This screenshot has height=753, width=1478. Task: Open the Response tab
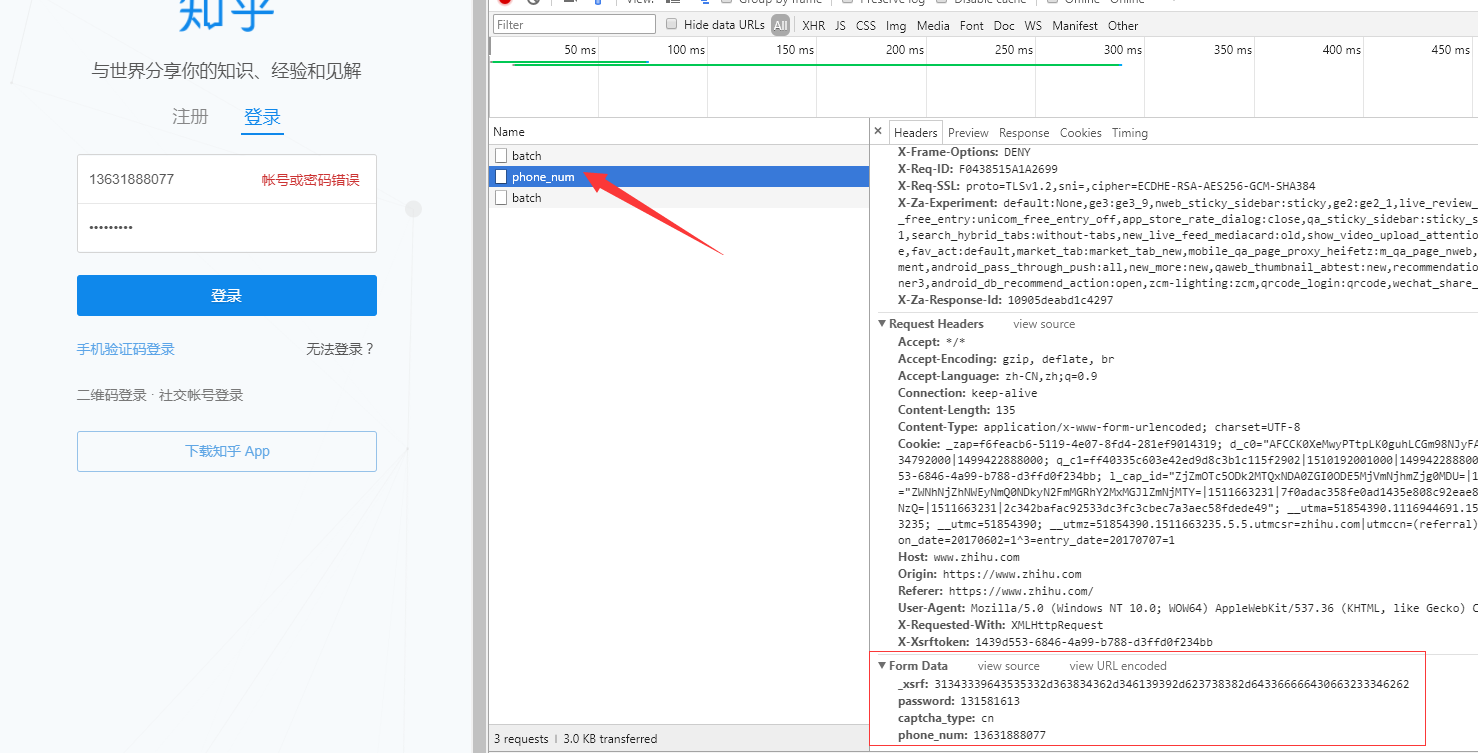[1023, 133]
